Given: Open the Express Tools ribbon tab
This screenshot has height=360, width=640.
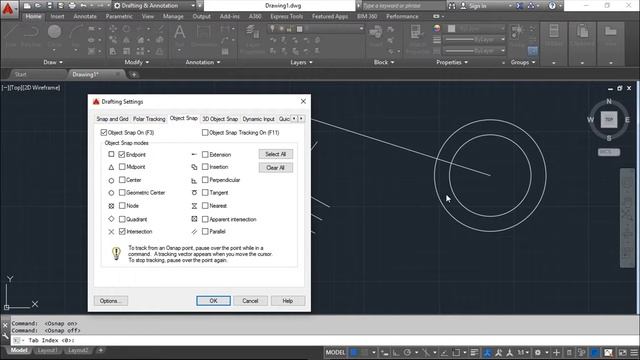Looking at the screenshot, I should tap(287, 16).
